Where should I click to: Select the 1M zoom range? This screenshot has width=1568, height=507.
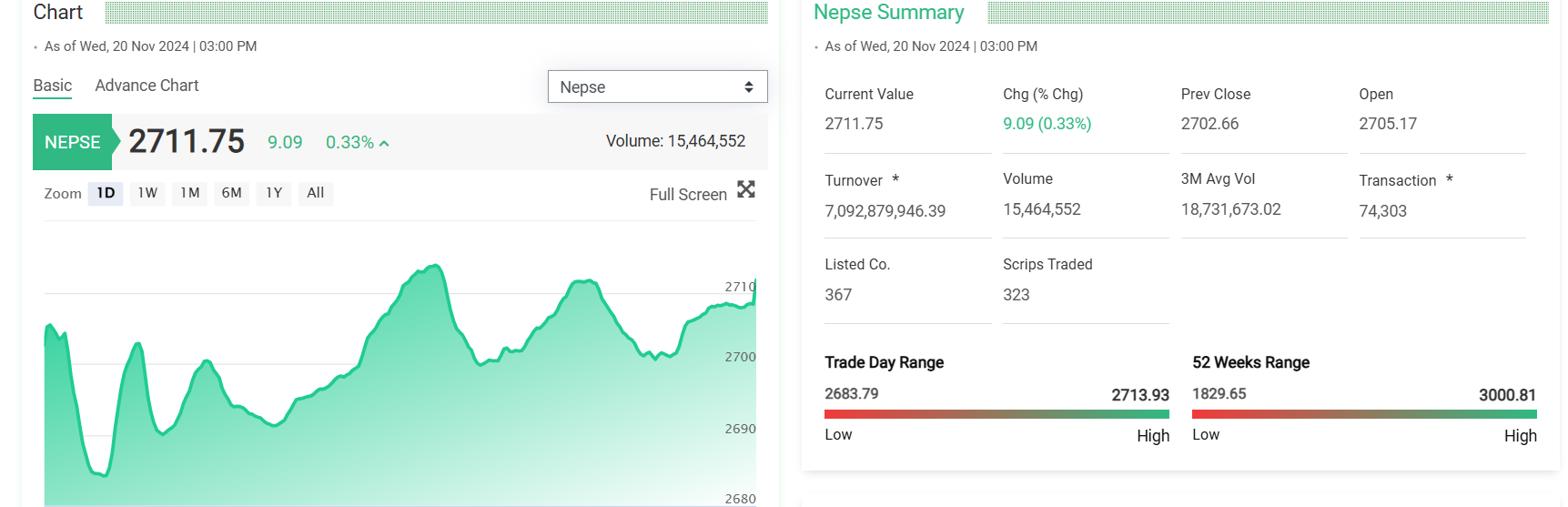pyautogui.click(x=189, y=193)
